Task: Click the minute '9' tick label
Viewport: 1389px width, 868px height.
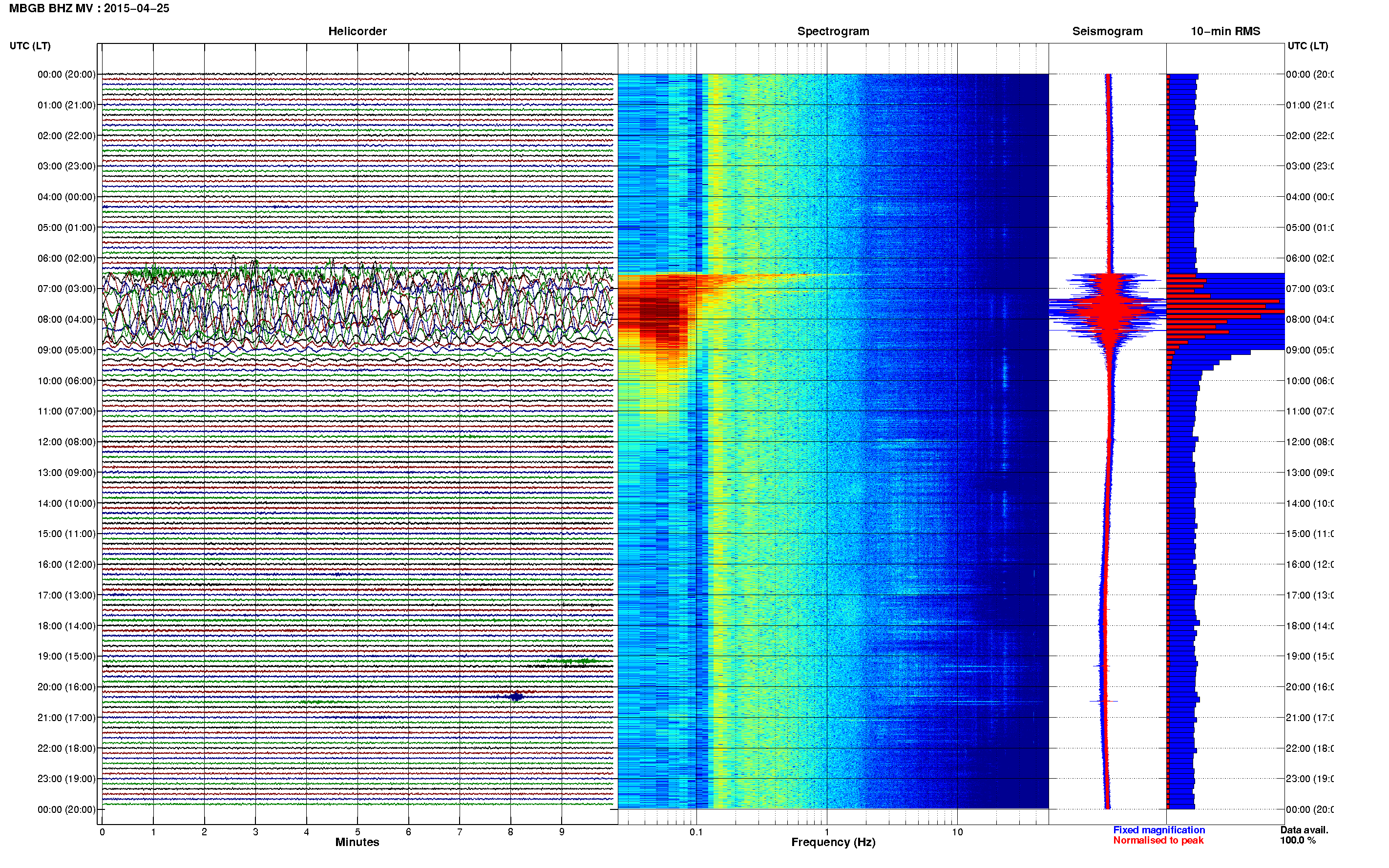Action: coord(562,832)
